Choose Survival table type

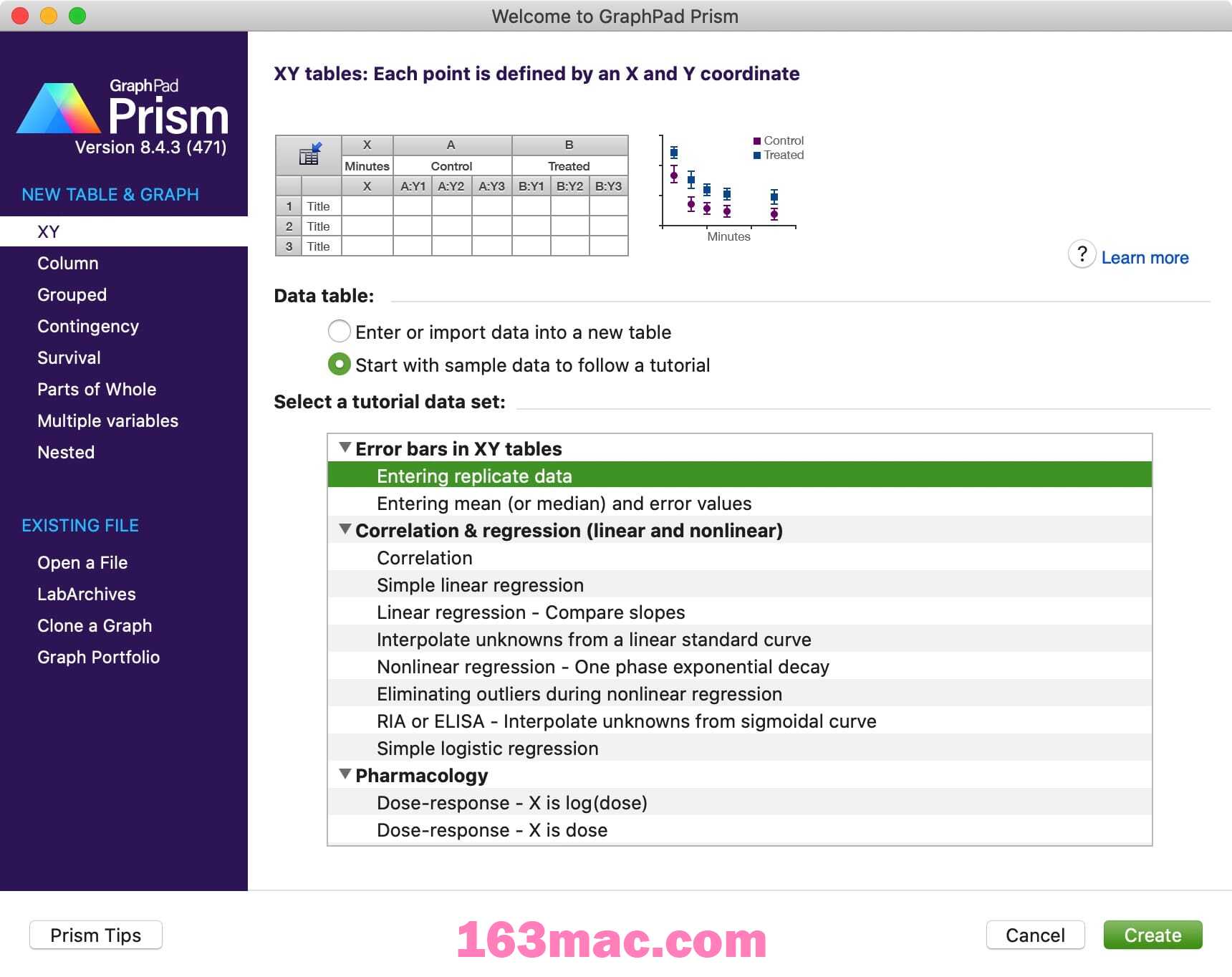(x=69, y=357)
